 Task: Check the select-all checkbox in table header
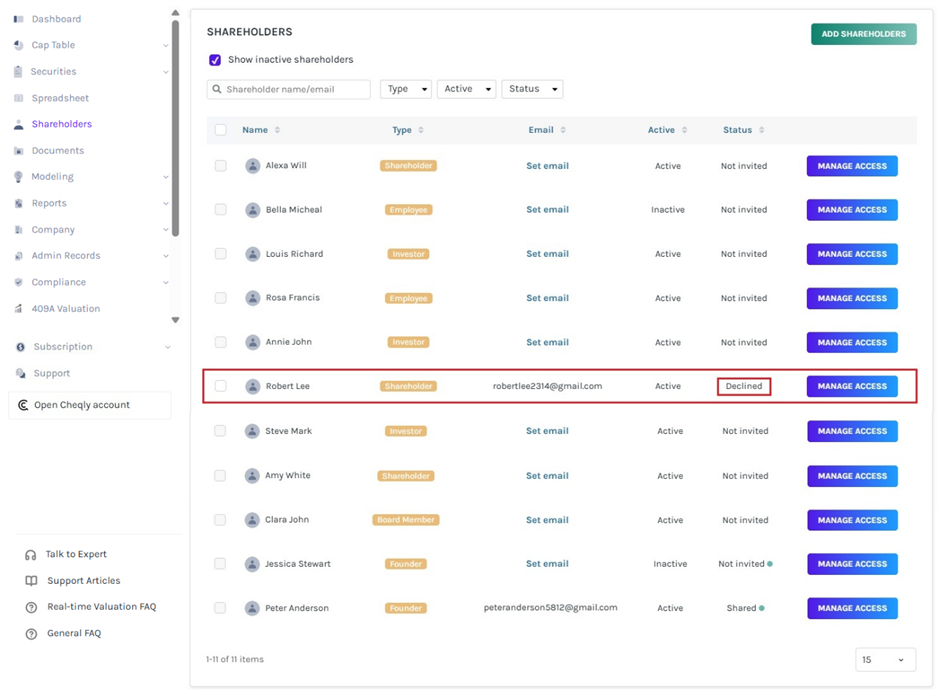point(221,130)
